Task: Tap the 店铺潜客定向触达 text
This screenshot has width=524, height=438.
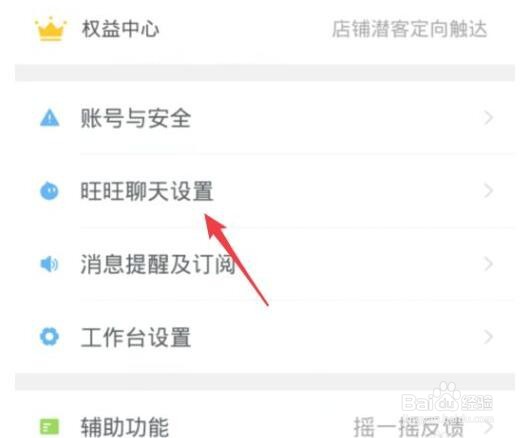Action: 409,29
